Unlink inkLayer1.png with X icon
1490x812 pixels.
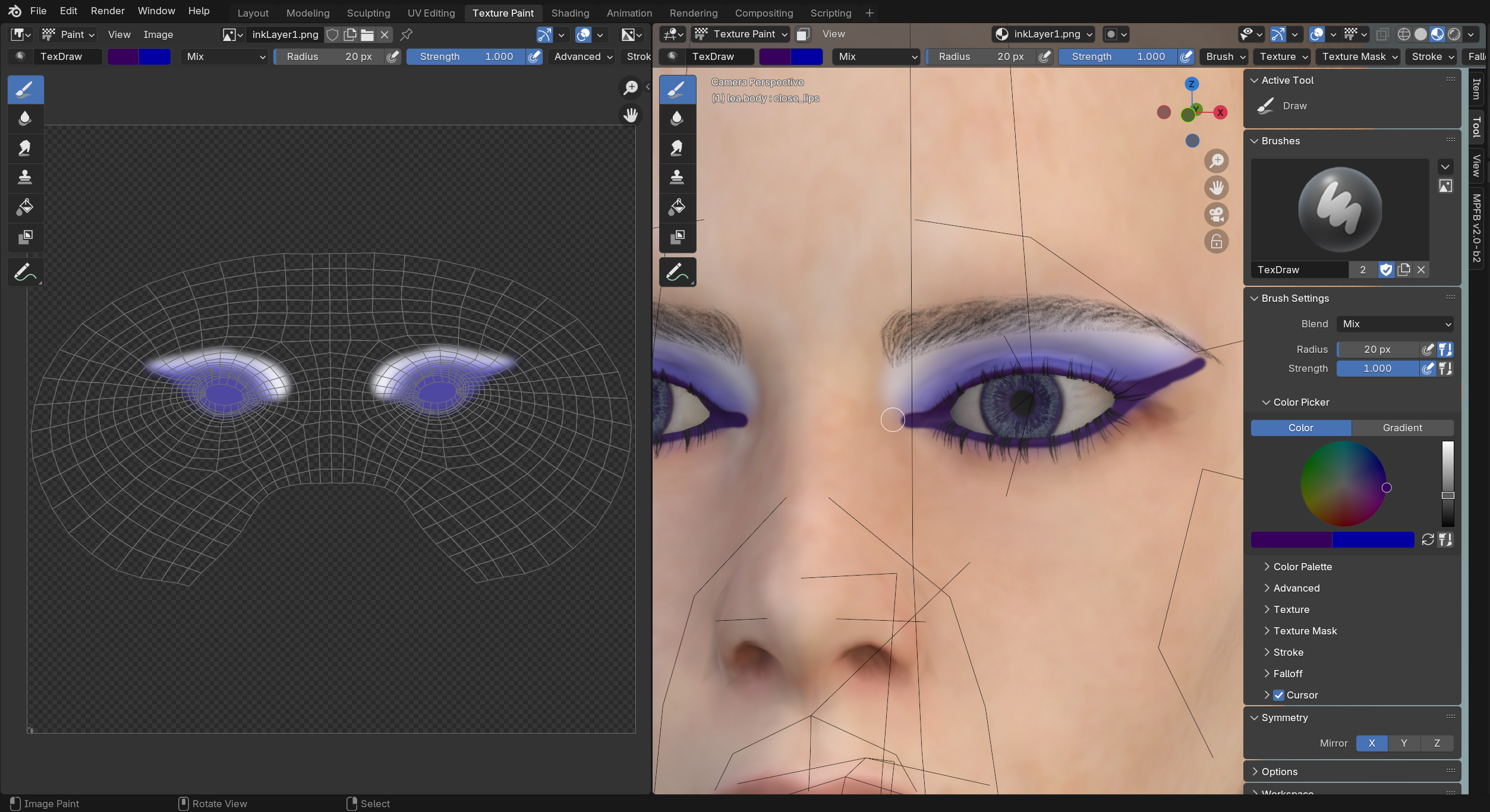coord(385,34)
